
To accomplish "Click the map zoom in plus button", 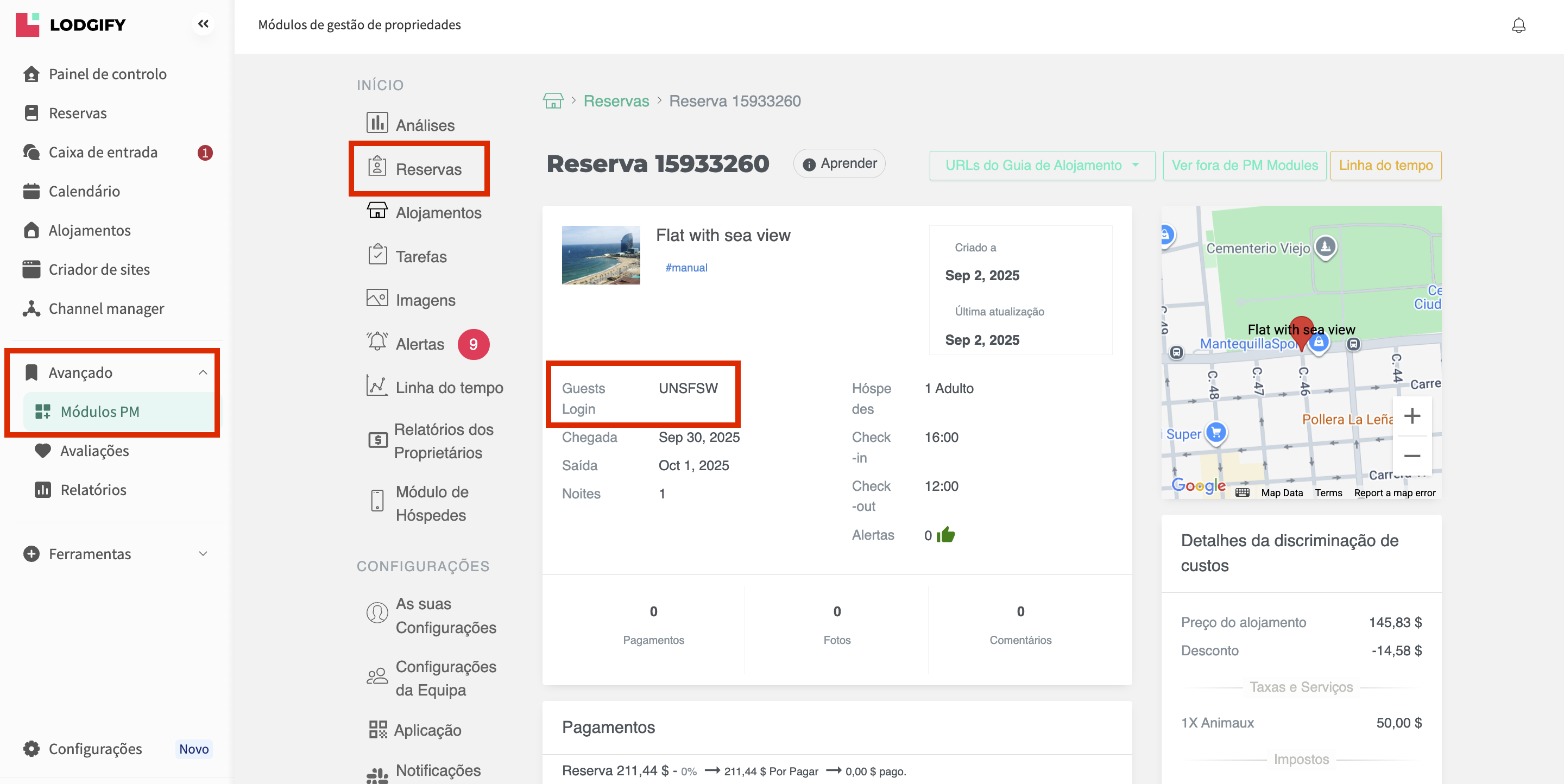I will coord(1411,416).
